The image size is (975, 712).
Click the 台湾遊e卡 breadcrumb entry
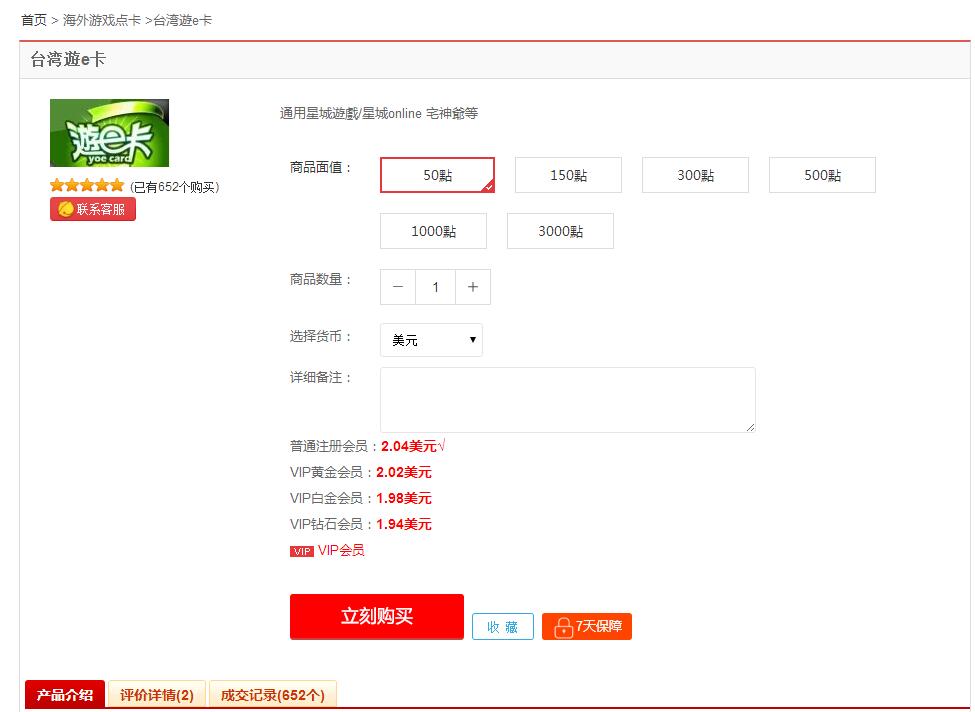[183, 21]
